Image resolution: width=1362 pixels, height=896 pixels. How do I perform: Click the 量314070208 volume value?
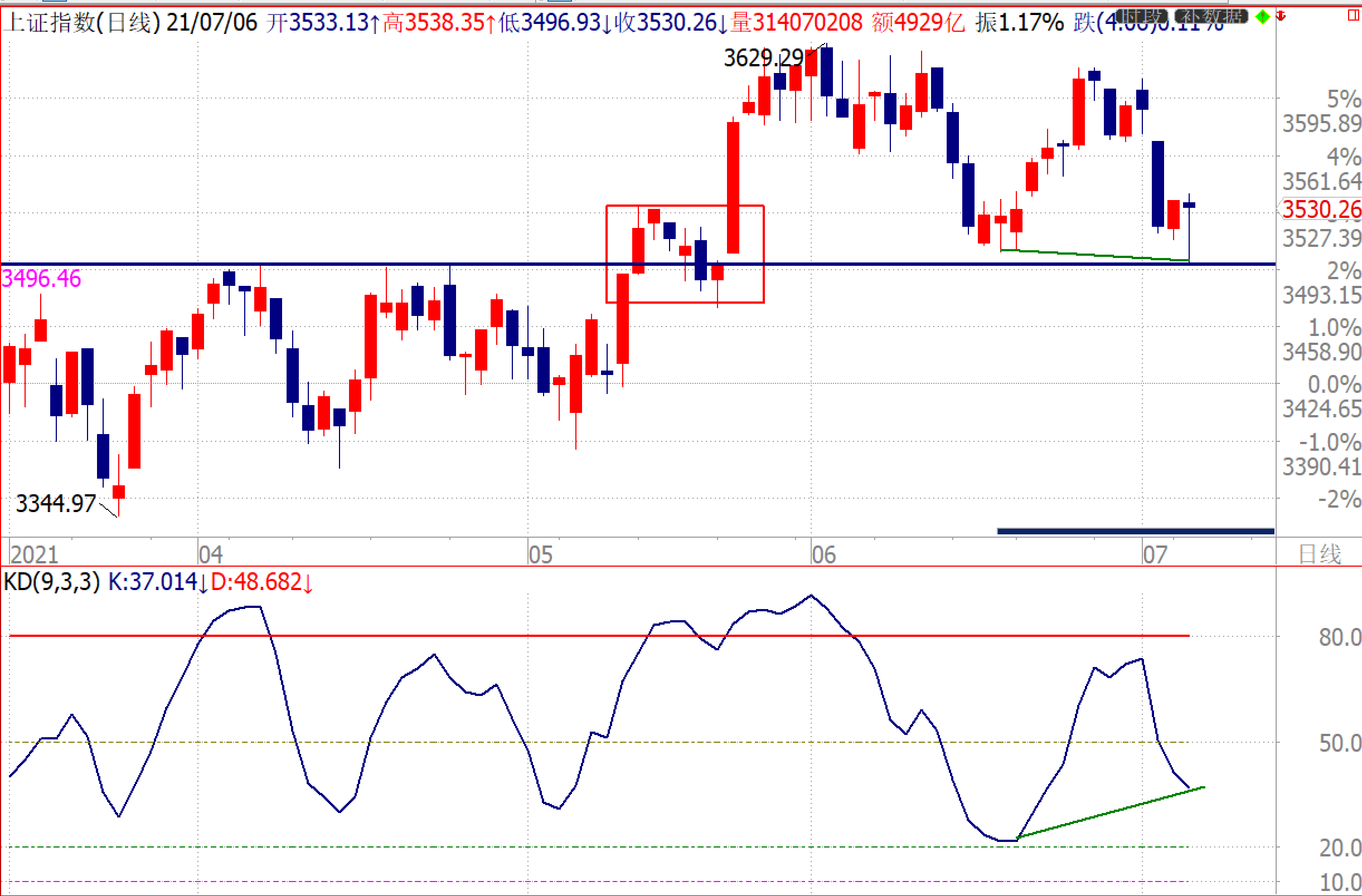pos(797,23)
